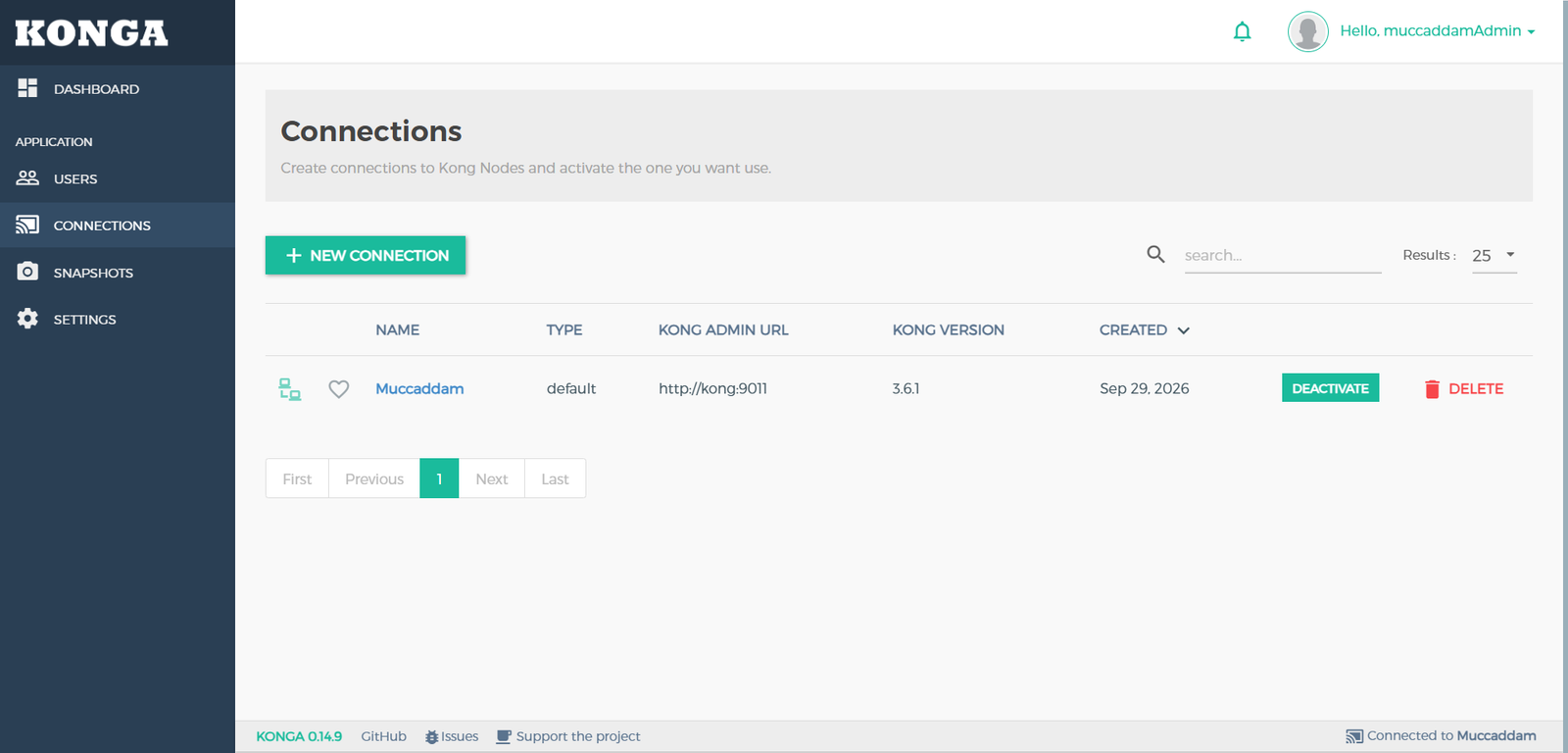The height and width of the screenshot is (753, 1568).
Task: Click the user avatar picture
Action: coord(1307,31)
